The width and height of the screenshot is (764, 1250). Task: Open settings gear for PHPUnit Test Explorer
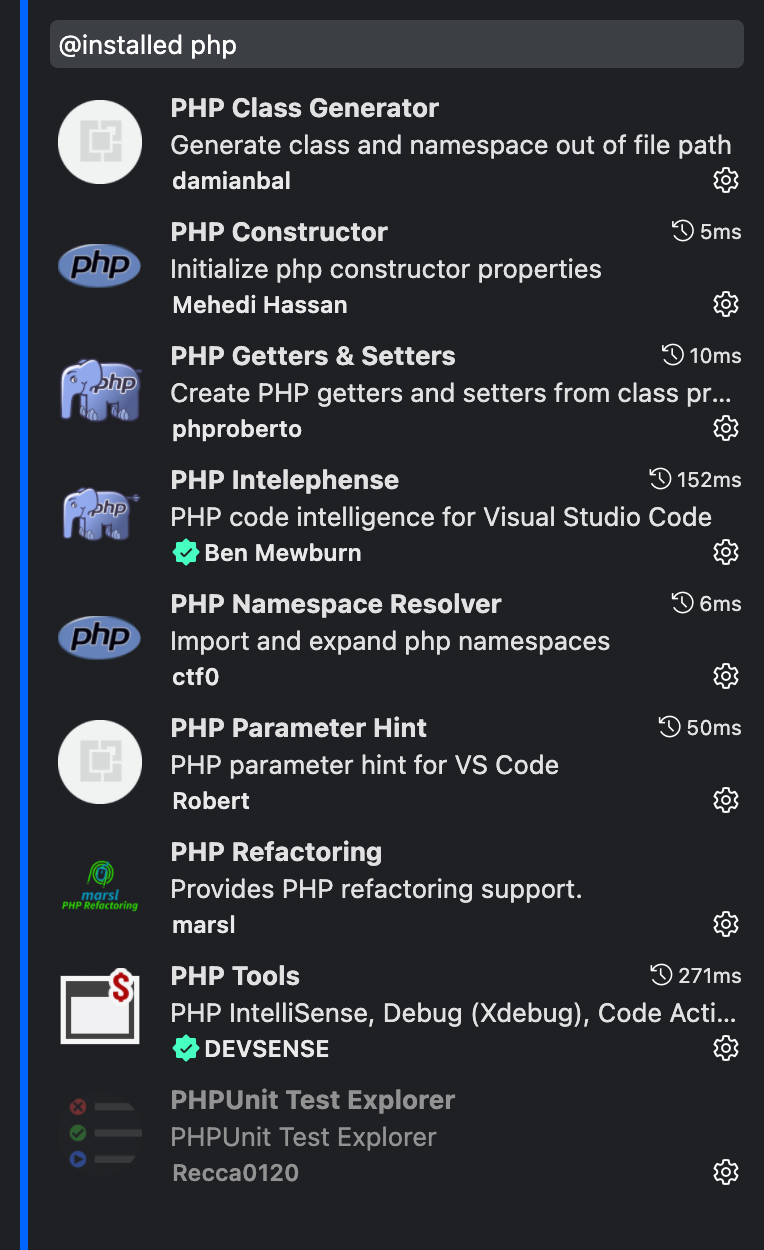coord(726,1172)
